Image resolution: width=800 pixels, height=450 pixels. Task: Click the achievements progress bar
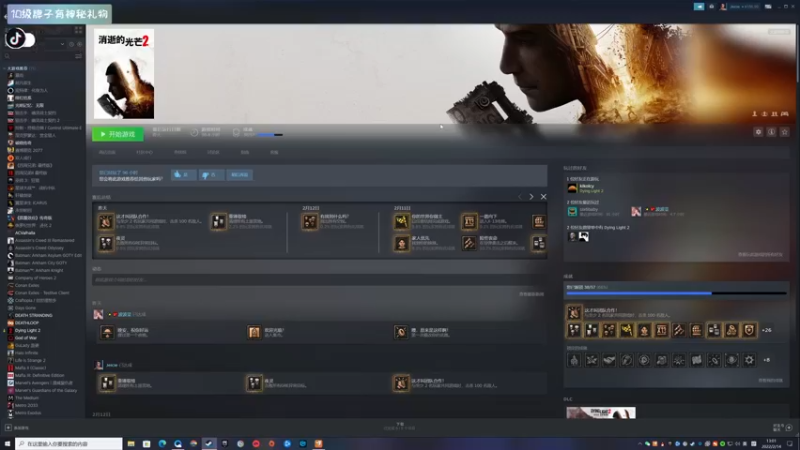pos(676,293)
